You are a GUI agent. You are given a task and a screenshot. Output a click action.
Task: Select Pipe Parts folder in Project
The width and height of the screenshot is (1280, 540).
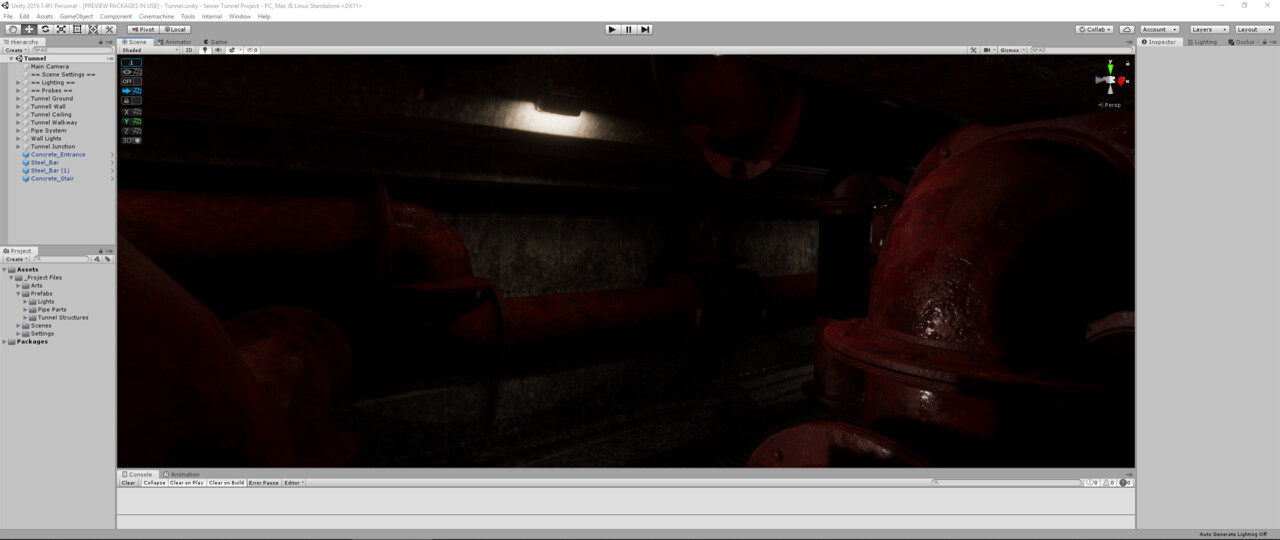click(x=52, y=309)
